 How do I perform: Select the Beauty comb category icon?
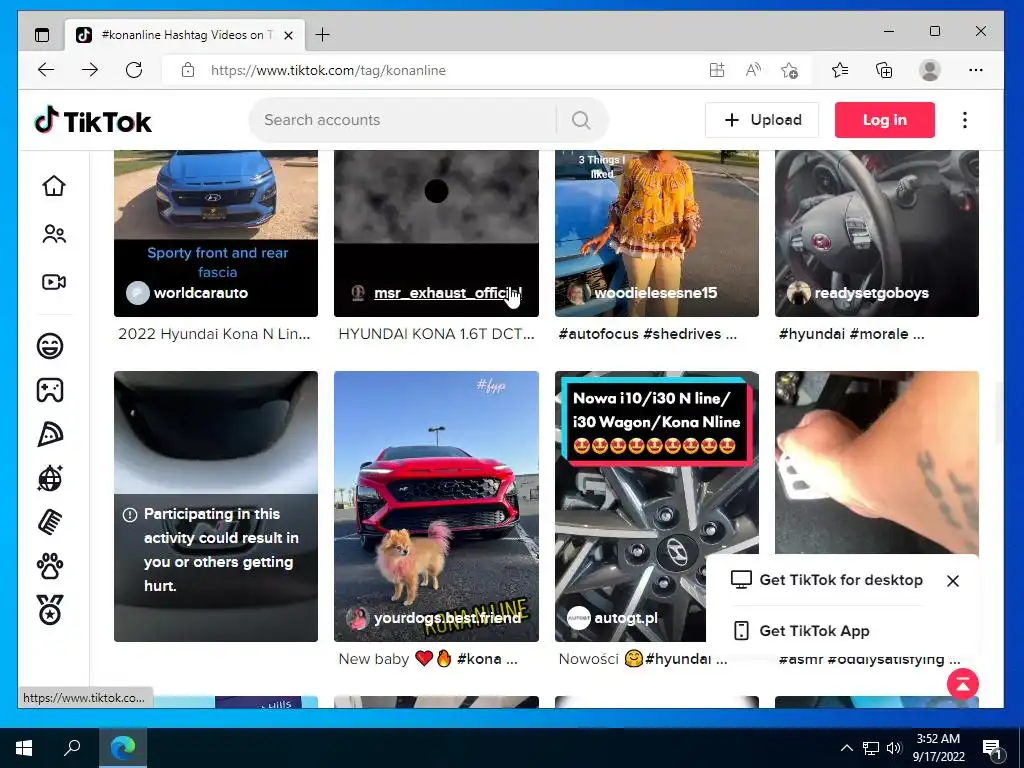pyautogui.click(x=50, y=522)
